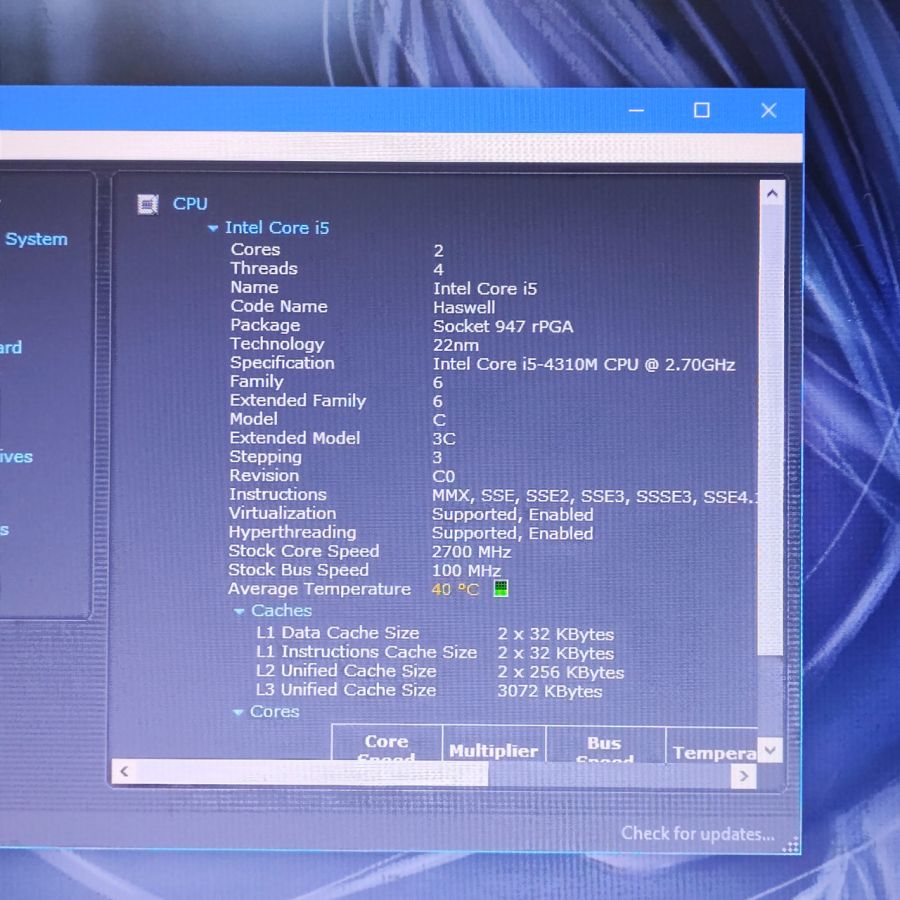Click 'Intel Core i5-4310M CPU @ 2.70GHz' value

tap(584, 364)
